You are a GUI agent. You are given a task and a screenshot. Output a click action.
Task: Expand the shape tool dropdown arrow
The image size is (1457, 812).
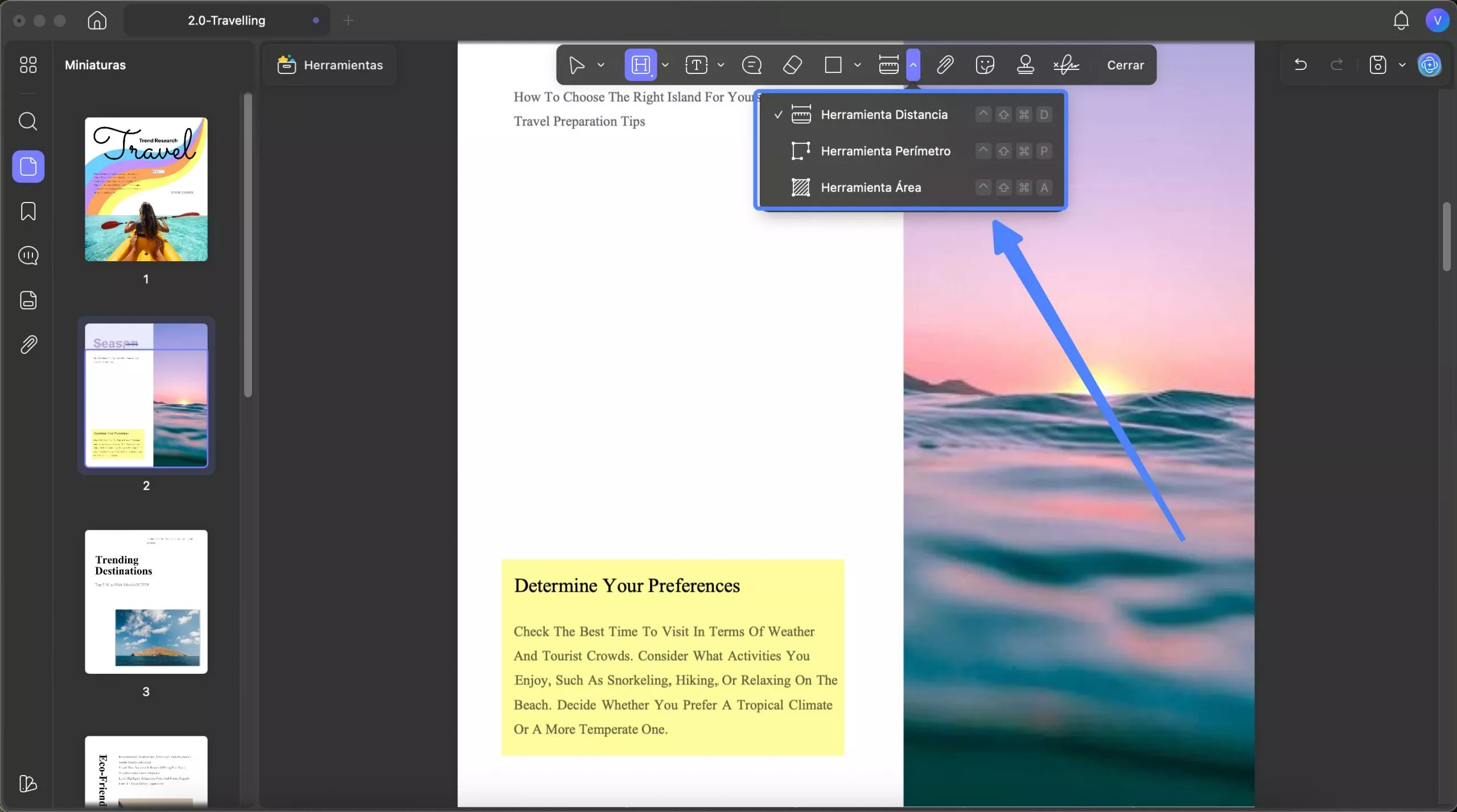(x=857, y=65)
